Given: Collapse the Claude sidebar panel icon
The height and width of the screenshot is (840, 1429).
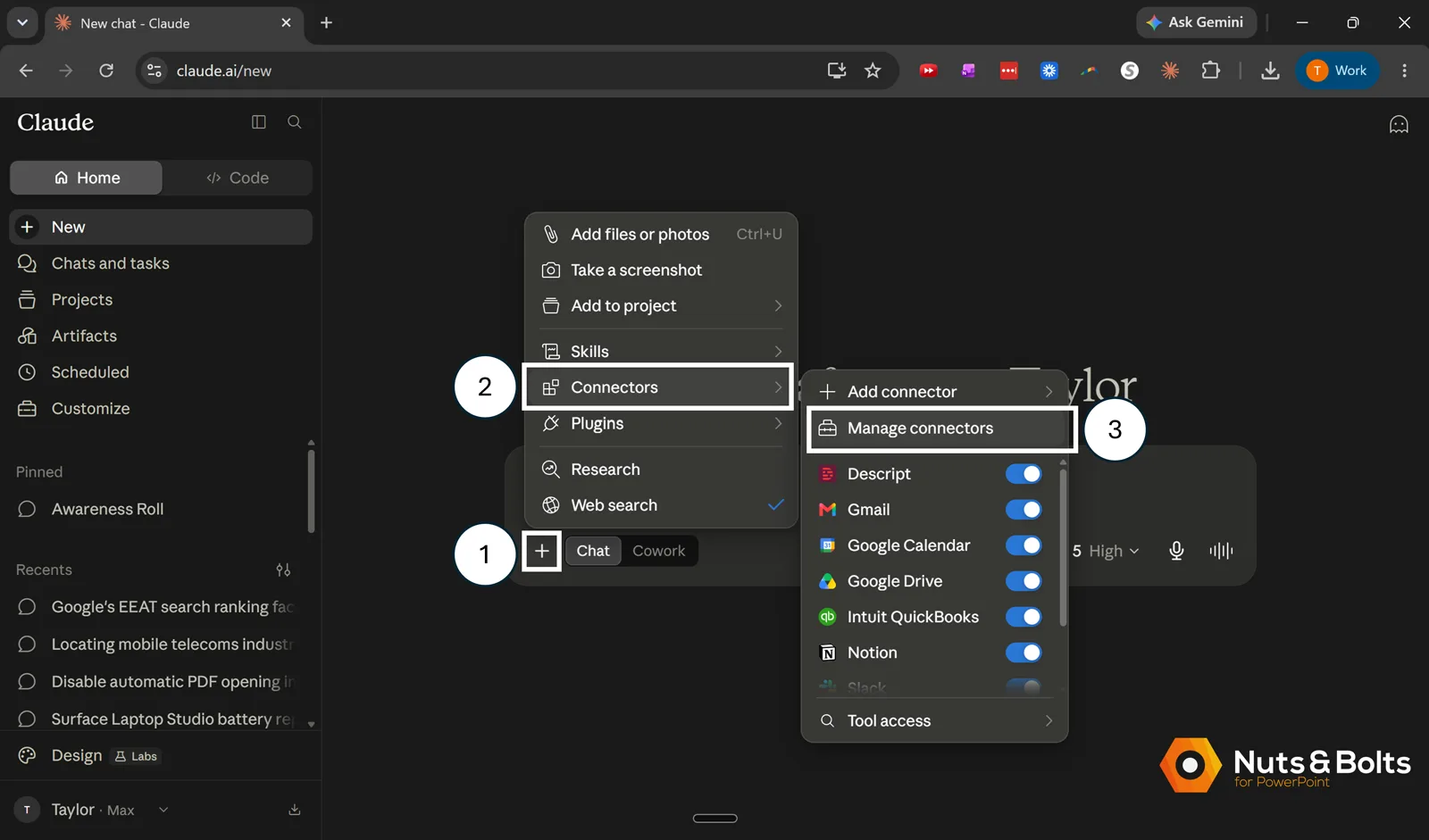Looking at the screenshot, I should click(x=259, y=122).
